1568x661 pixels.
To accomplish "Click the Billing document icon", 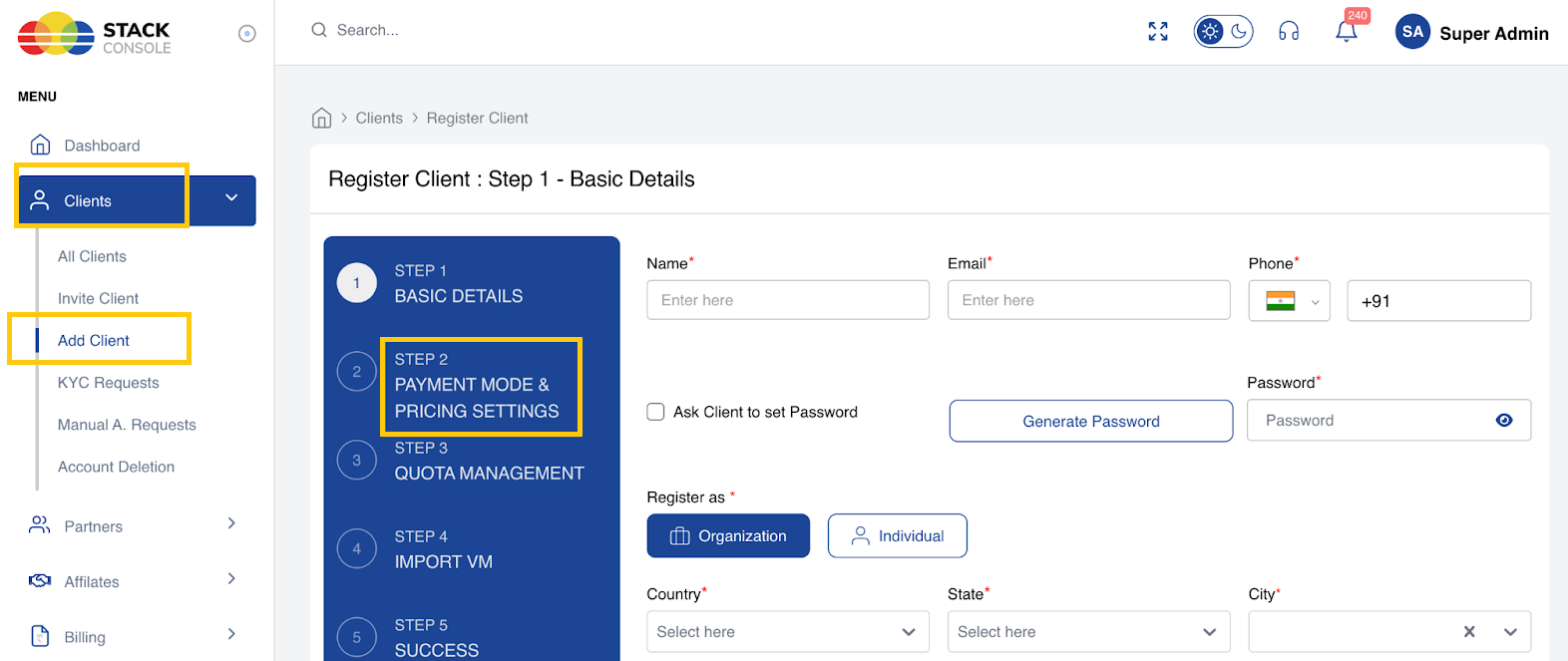I will point(40,636).
